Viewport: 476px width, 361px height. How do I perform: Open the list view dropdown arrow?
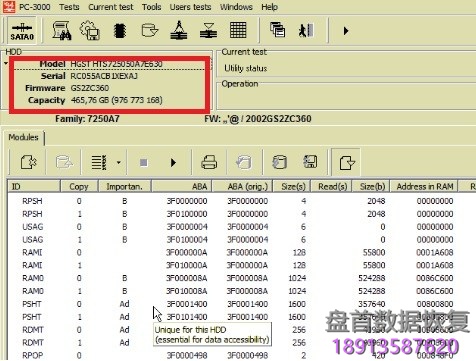point(119,163)
